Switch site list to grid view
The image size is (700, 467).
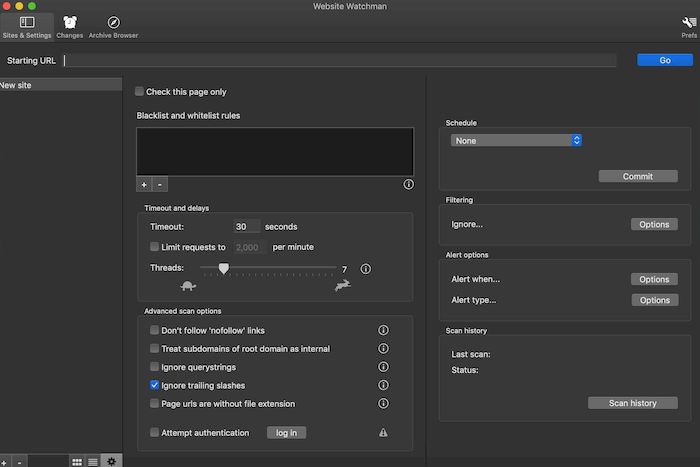coord(77,461)
